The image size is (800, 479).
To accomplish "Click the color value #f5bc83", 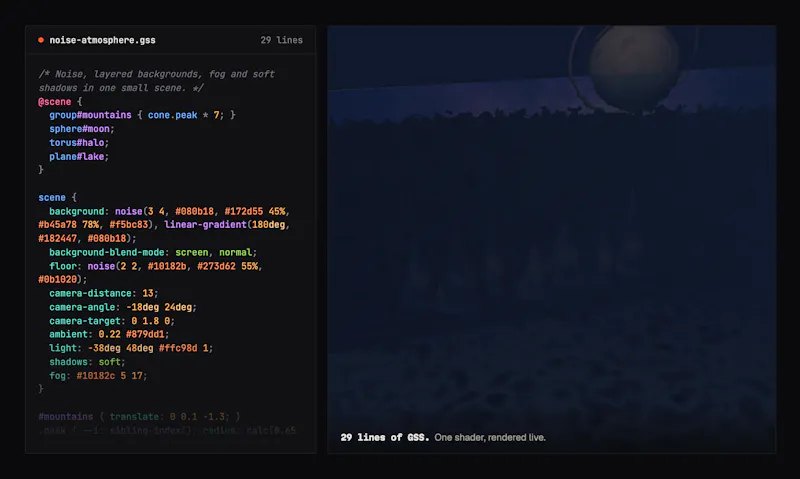I will click(129, 225).
